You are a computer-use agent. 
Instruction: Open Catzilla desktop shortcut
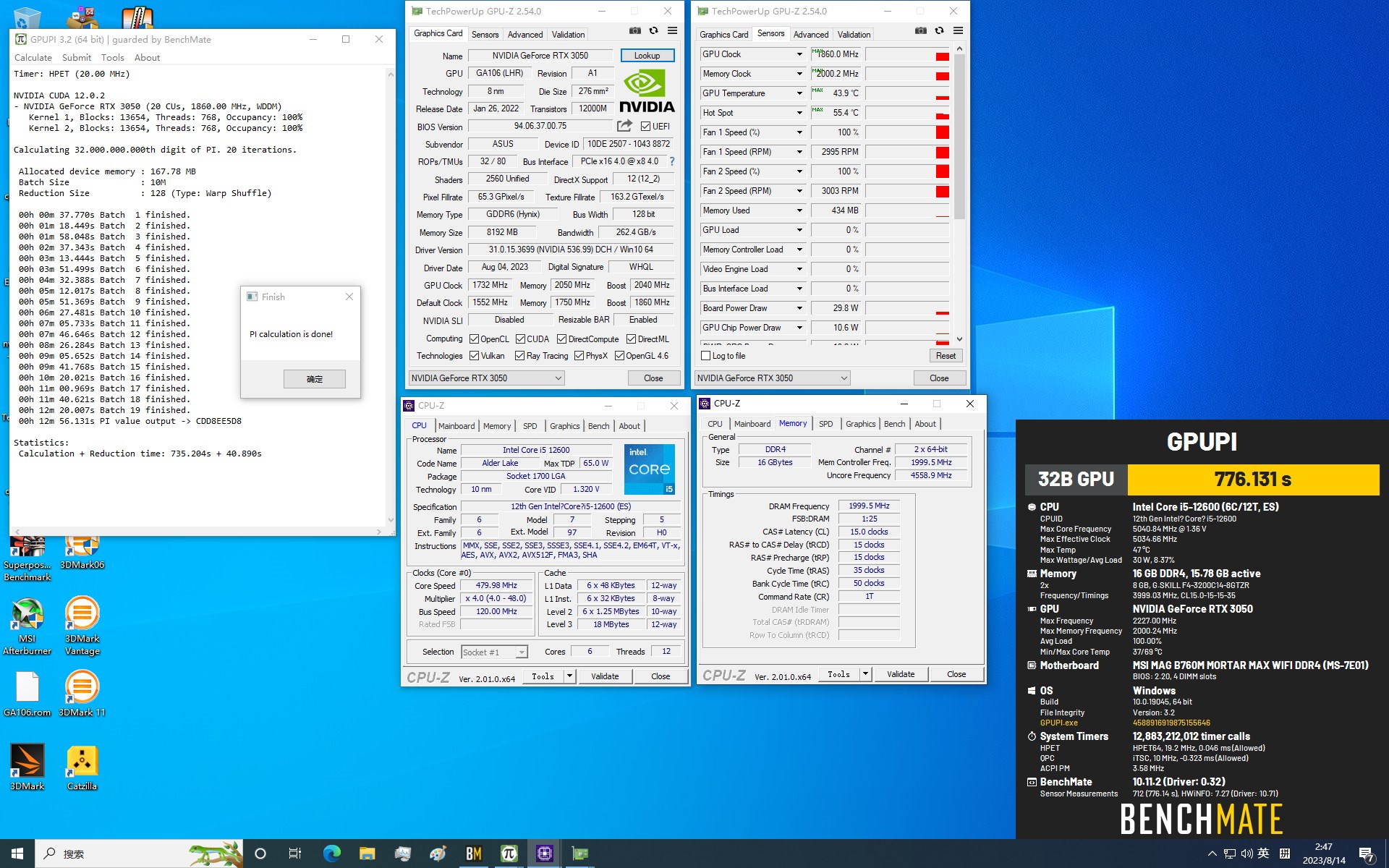coord(82,767)
